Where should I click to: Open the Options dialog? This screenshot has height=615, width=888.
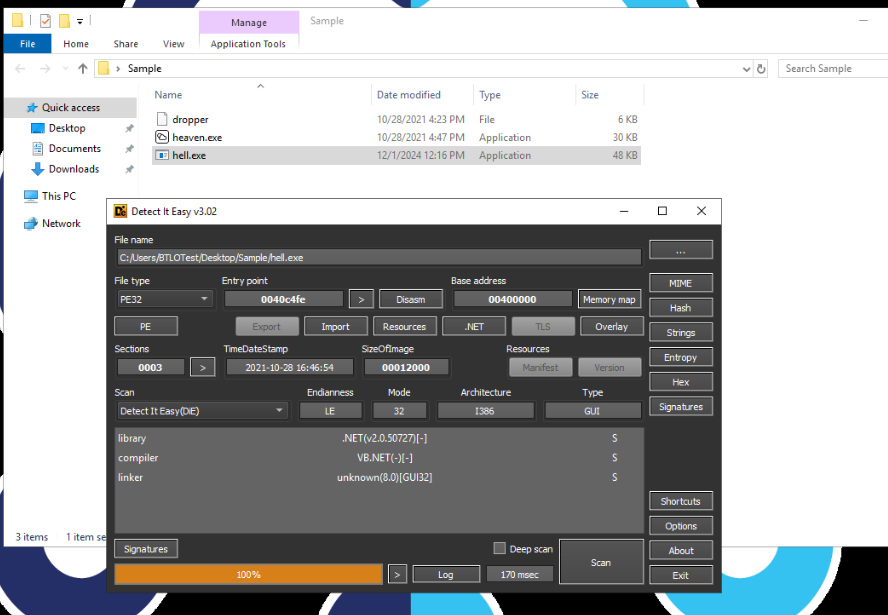click(x=681, y=526)
